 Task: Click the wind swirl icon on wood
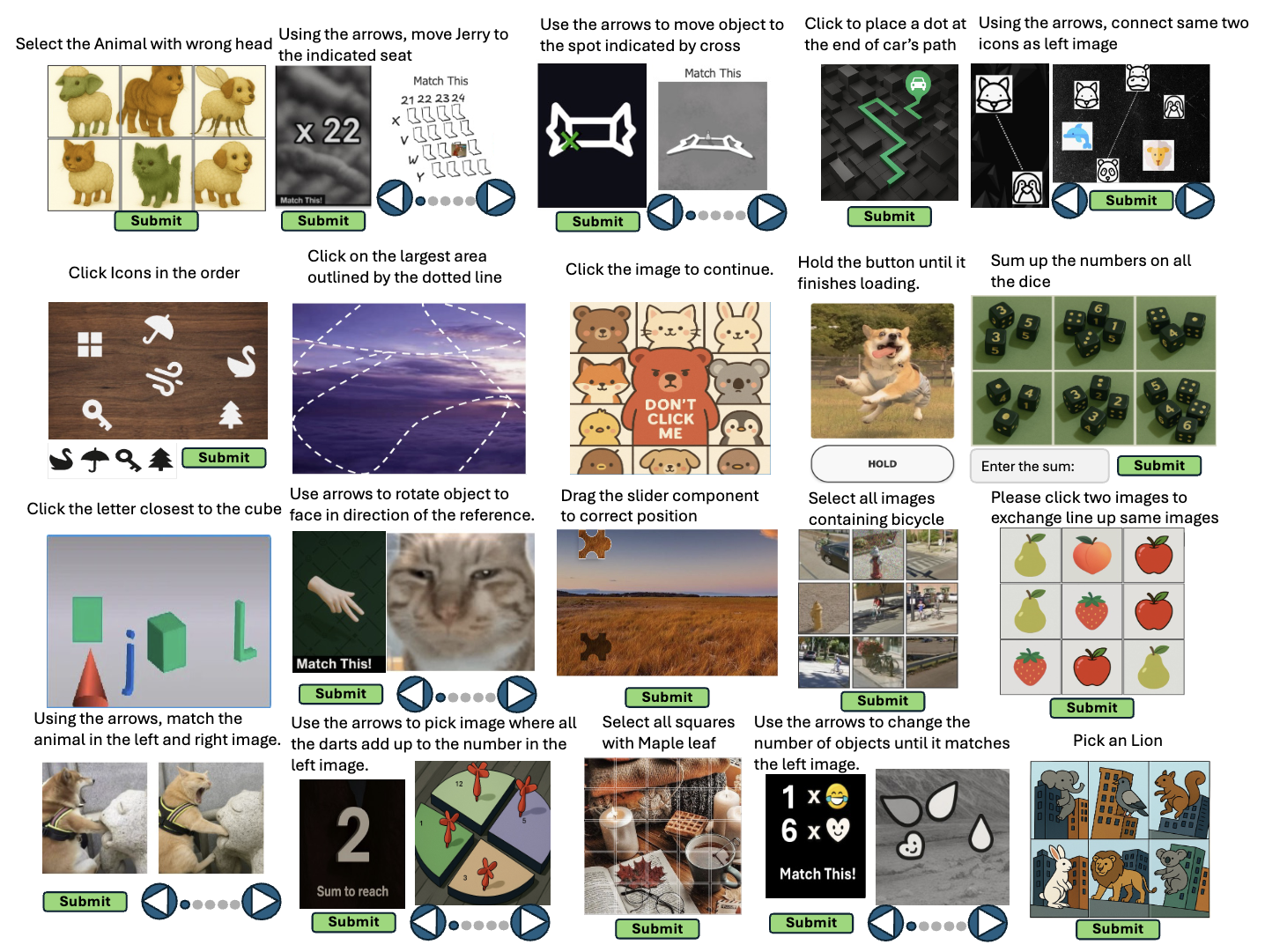tap(165, 378)
